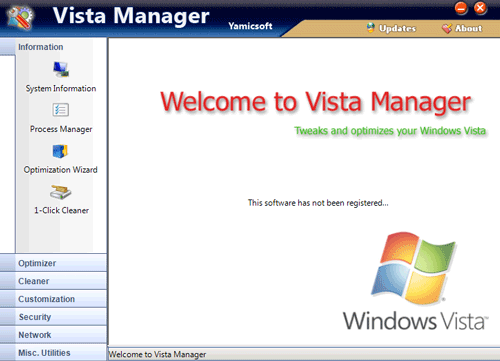Click the About button text
Screen dimensions: 500x361
[x=469, y=28]
